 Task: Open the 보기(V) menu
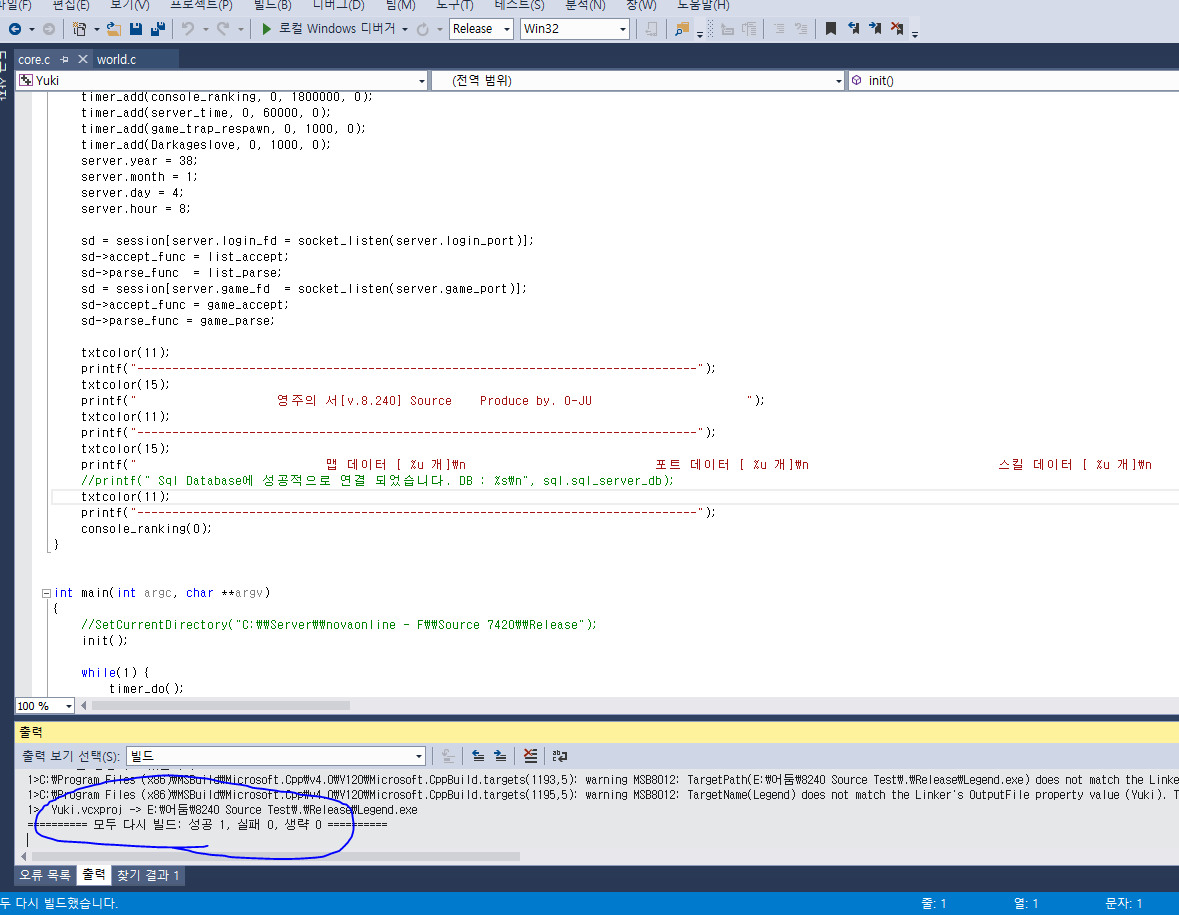coord(129,5)
